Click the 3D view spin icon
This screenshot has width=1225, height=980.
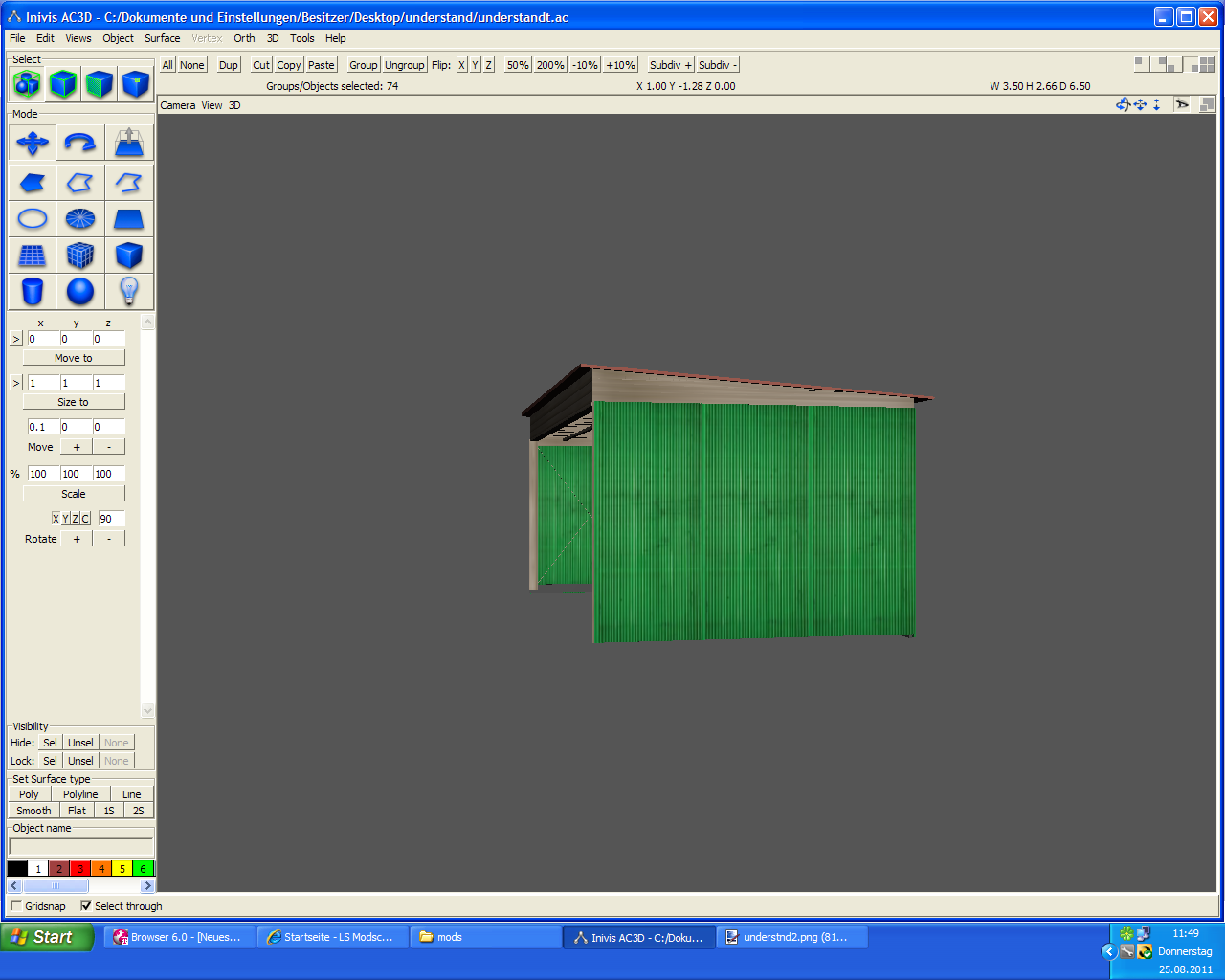pos(1124,104)
